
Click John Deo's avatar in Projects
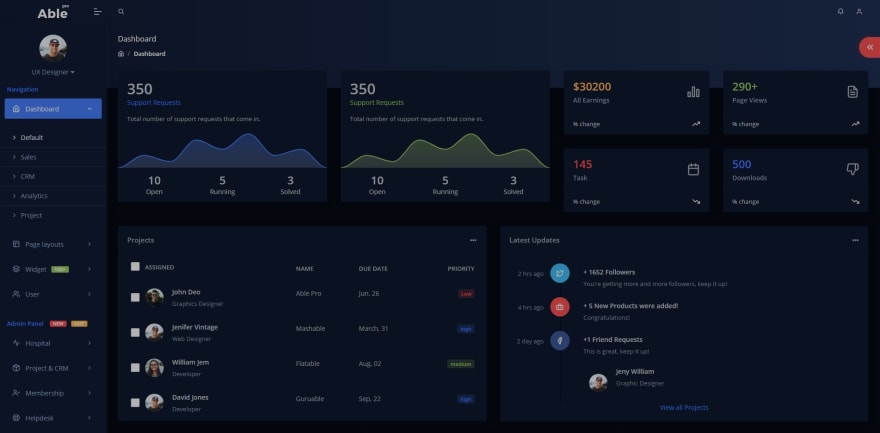tap(154, 297)
